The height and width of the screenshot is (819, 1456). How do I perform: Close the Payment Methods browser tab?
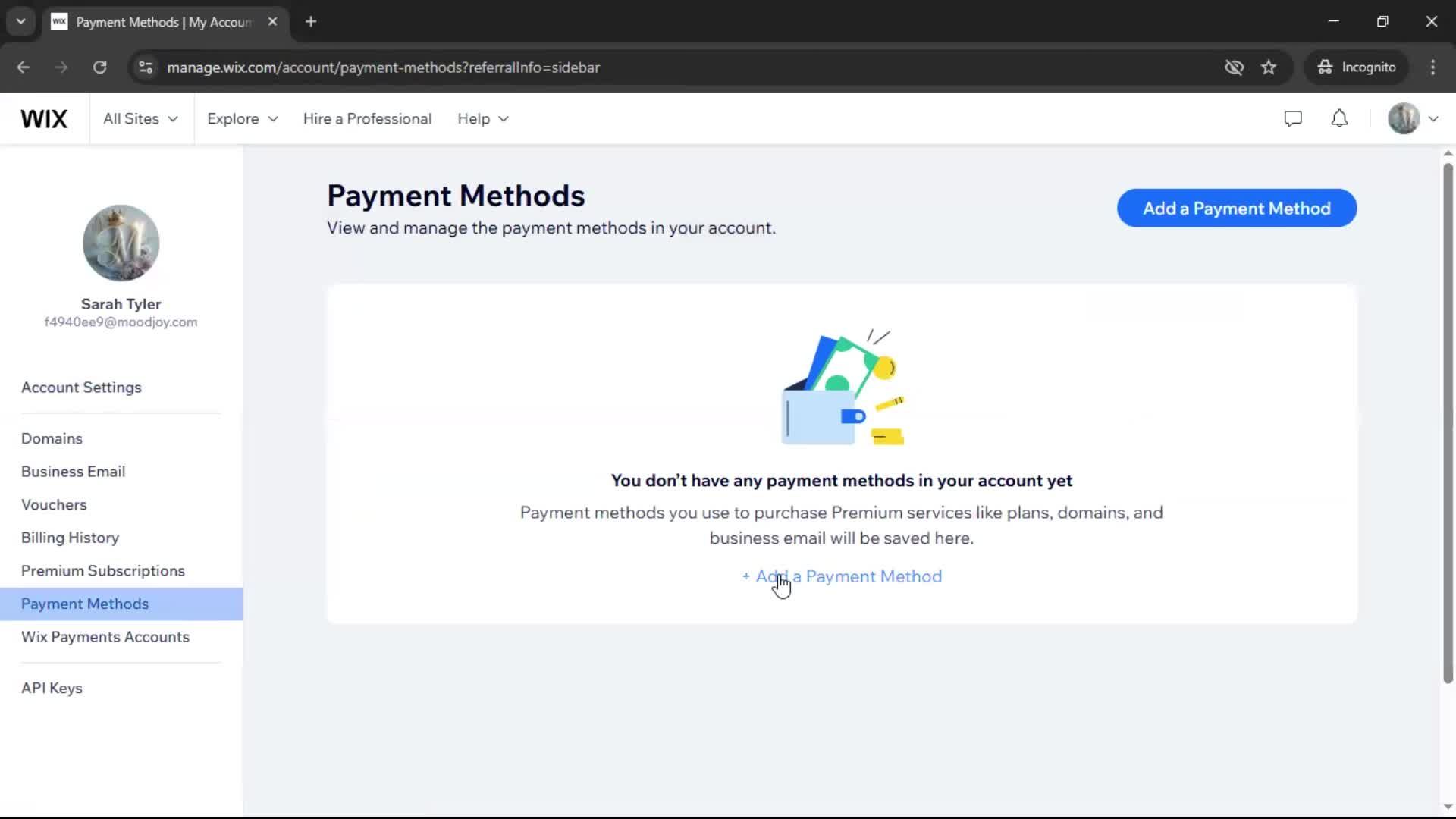(272, 22)
